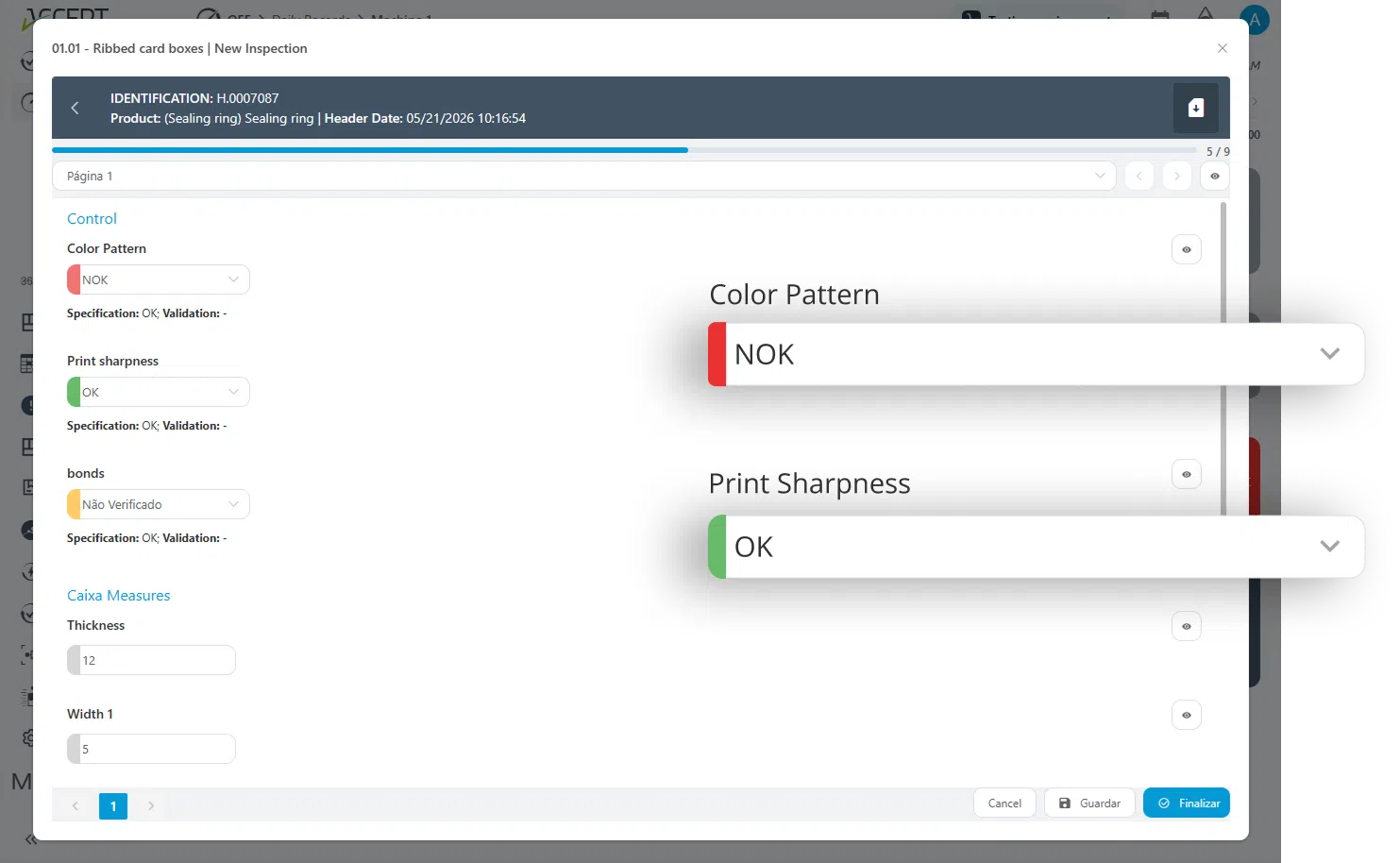
Task: Open the user avatar 'A' menu
Action: (x=1255, y=19)
